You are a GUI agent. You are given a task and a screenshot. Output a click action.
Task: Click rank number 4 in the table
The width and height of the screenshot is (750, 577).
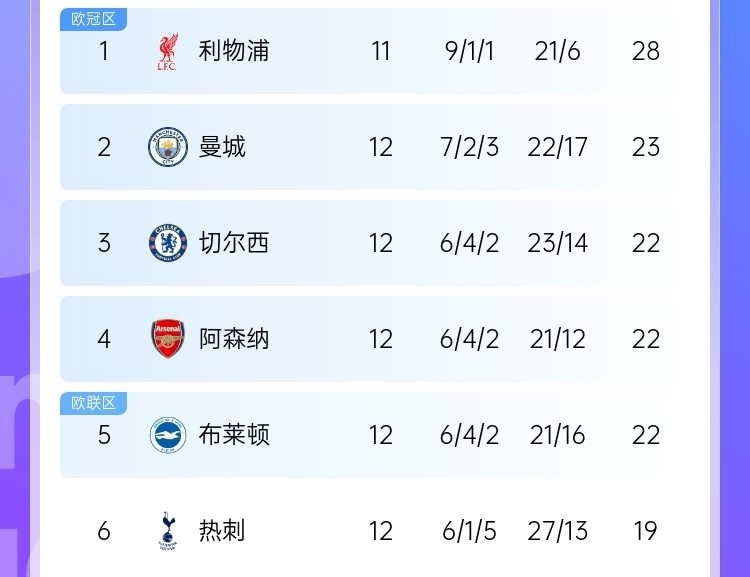click(x=104, y=339)
